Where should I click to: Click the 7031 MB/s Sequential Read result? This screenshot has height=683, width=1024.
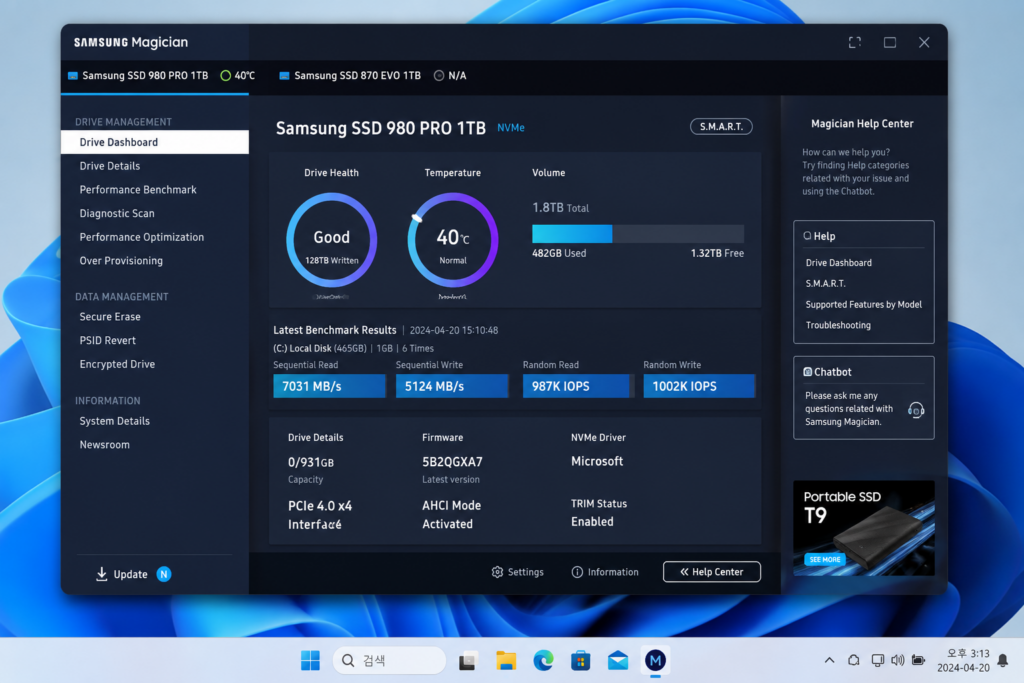coord(329,386)
